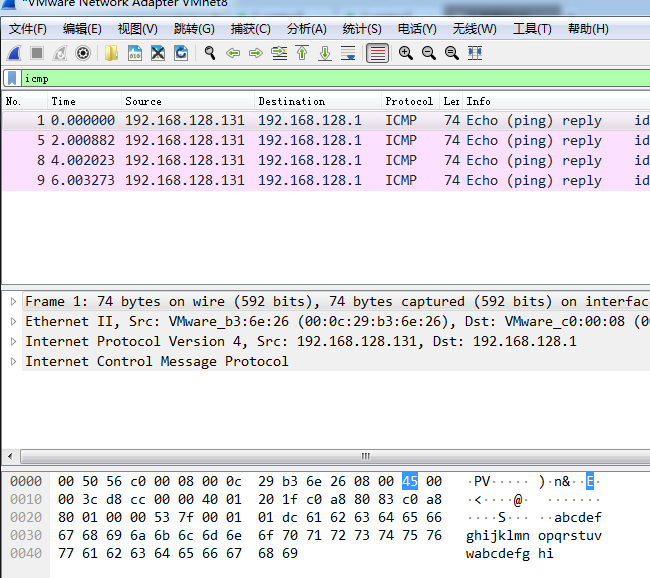Open the display filter bookmark menu
This screenshot has height=578, width=650.
[x=12, y=78]
